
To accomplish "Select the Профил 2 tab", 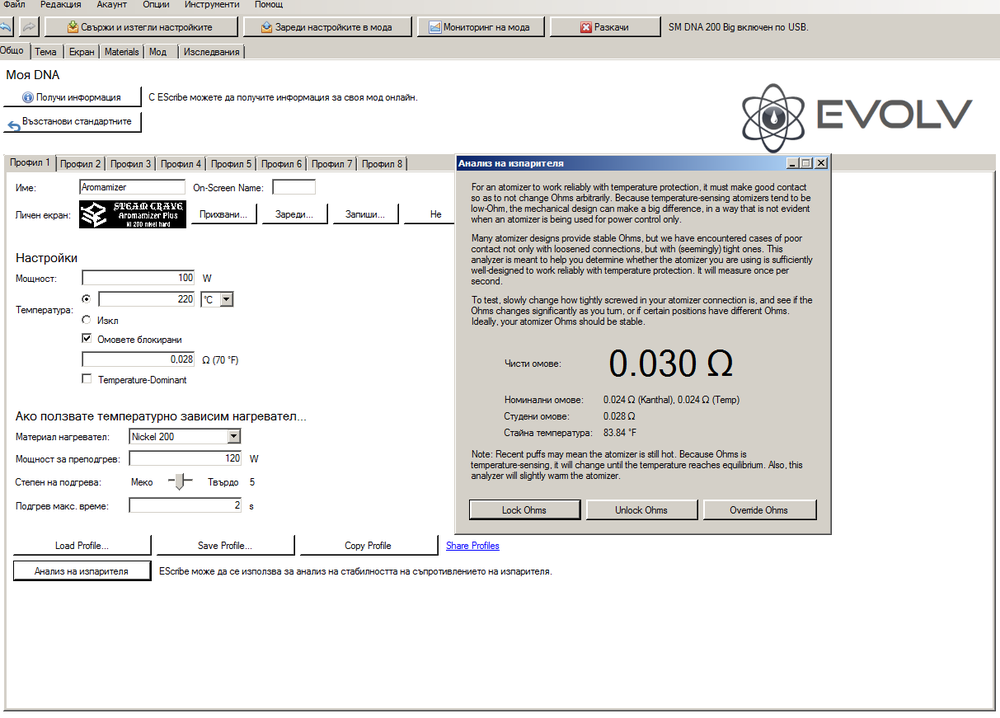I will point(80,164).
